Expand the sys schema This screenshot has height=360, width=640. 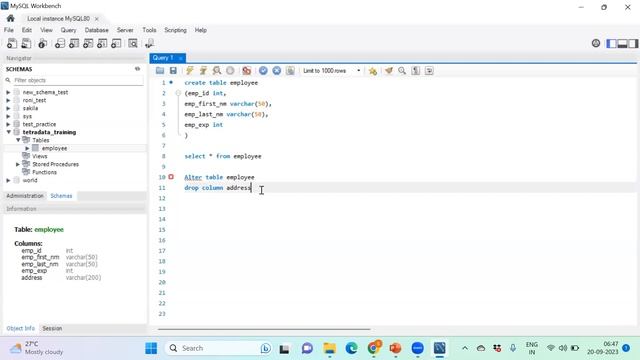point(8,116)
